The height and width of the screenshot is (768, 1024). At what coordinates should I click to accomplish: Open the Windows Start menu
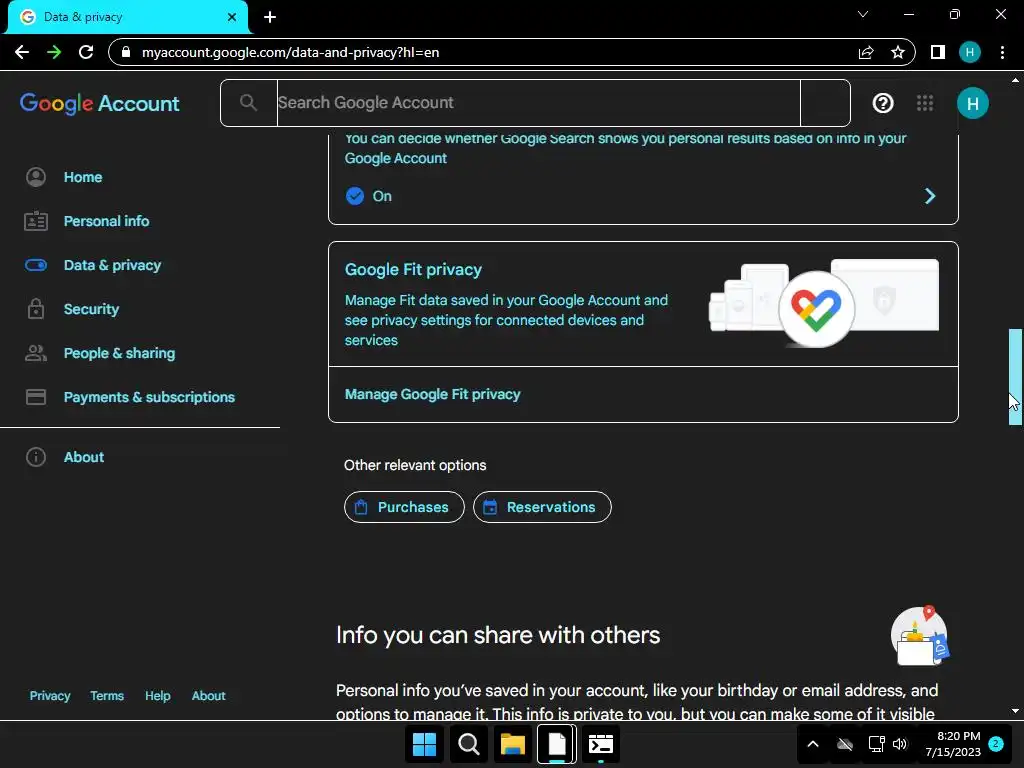pos(424,744)
